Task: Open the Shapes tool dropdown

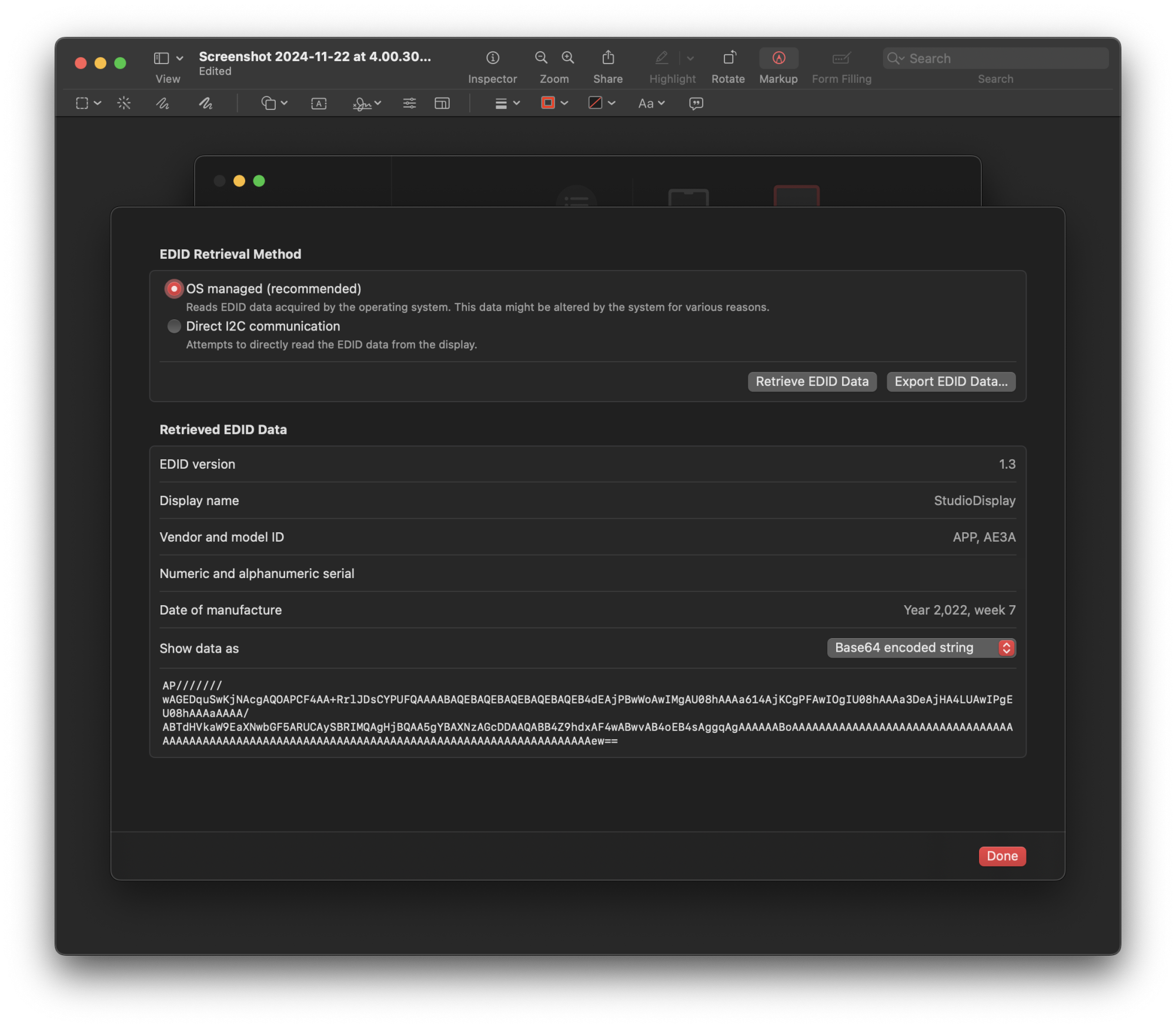Action: 274,104
